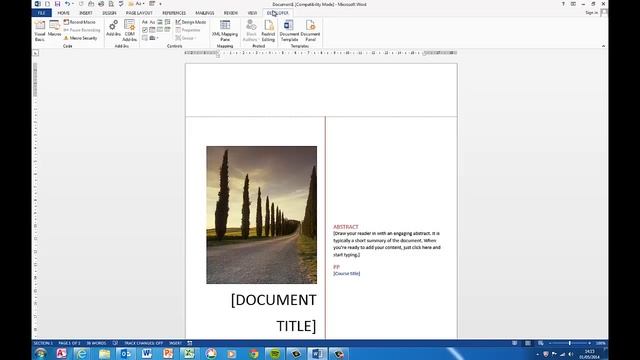Select the cypress road picture
The height and width of the screenshot is (360, 640).
[262, 215]
